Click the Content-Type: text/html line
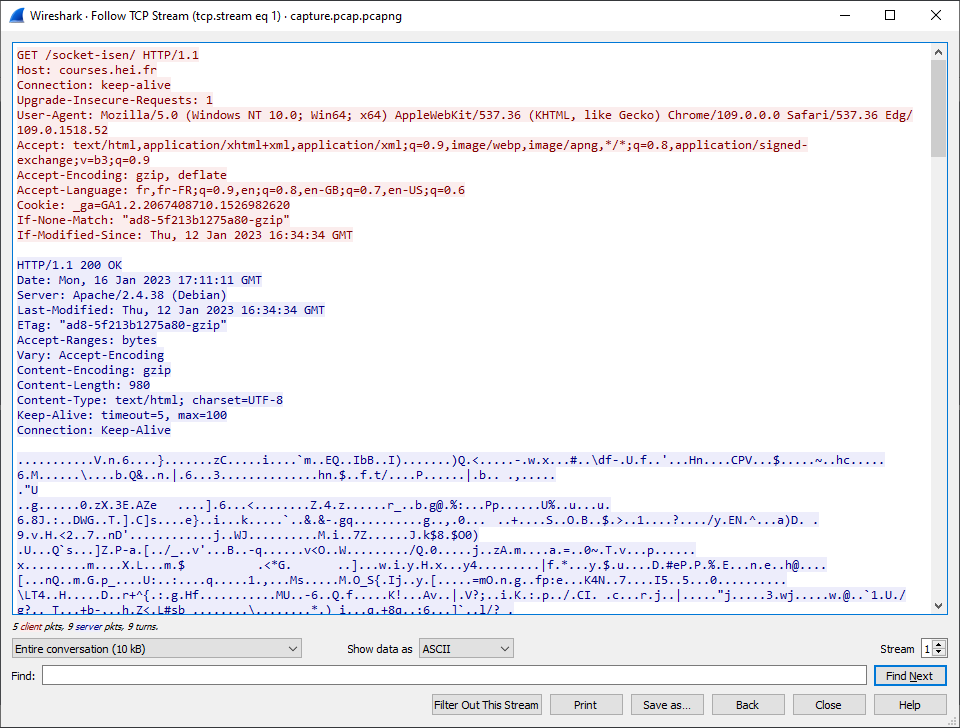 click(150, 400)
